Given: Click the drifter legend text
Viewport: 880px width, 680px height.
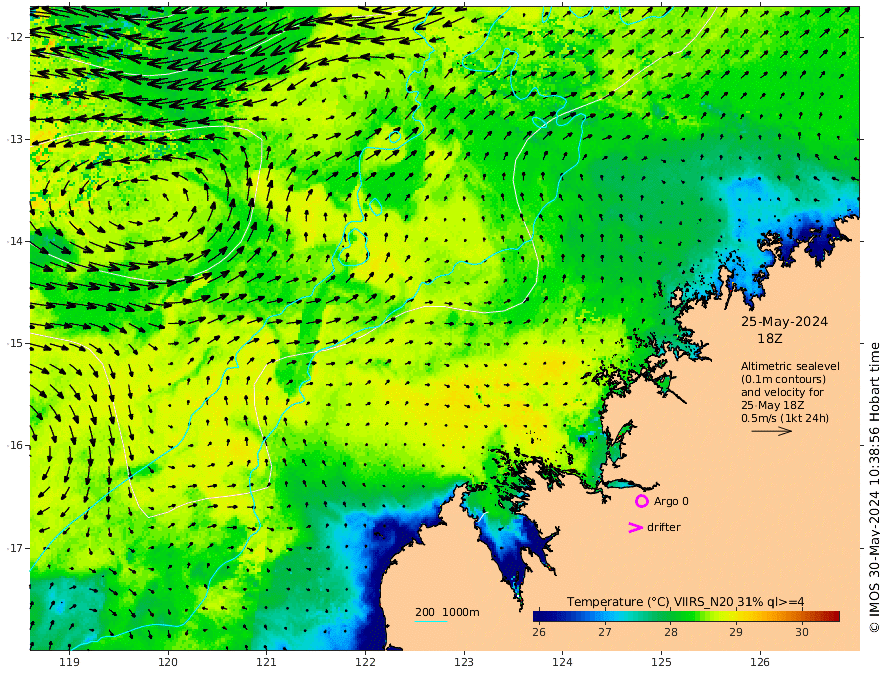Looking at the screenshot, I should tap(664, 527).
